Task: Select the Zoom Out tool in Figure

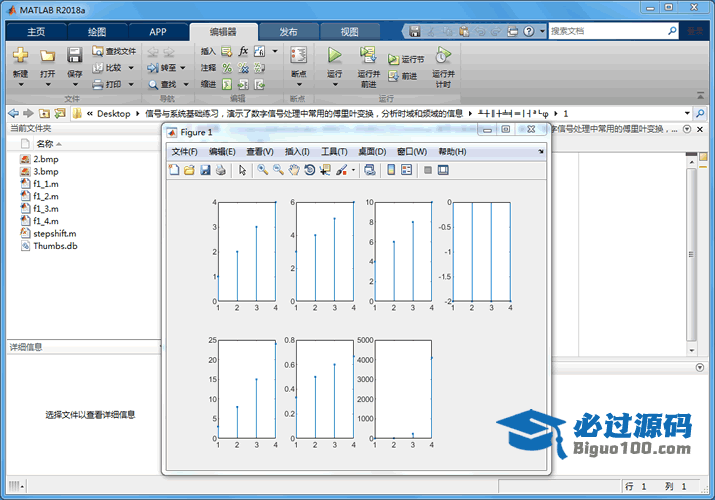Action: coord(278,170)
